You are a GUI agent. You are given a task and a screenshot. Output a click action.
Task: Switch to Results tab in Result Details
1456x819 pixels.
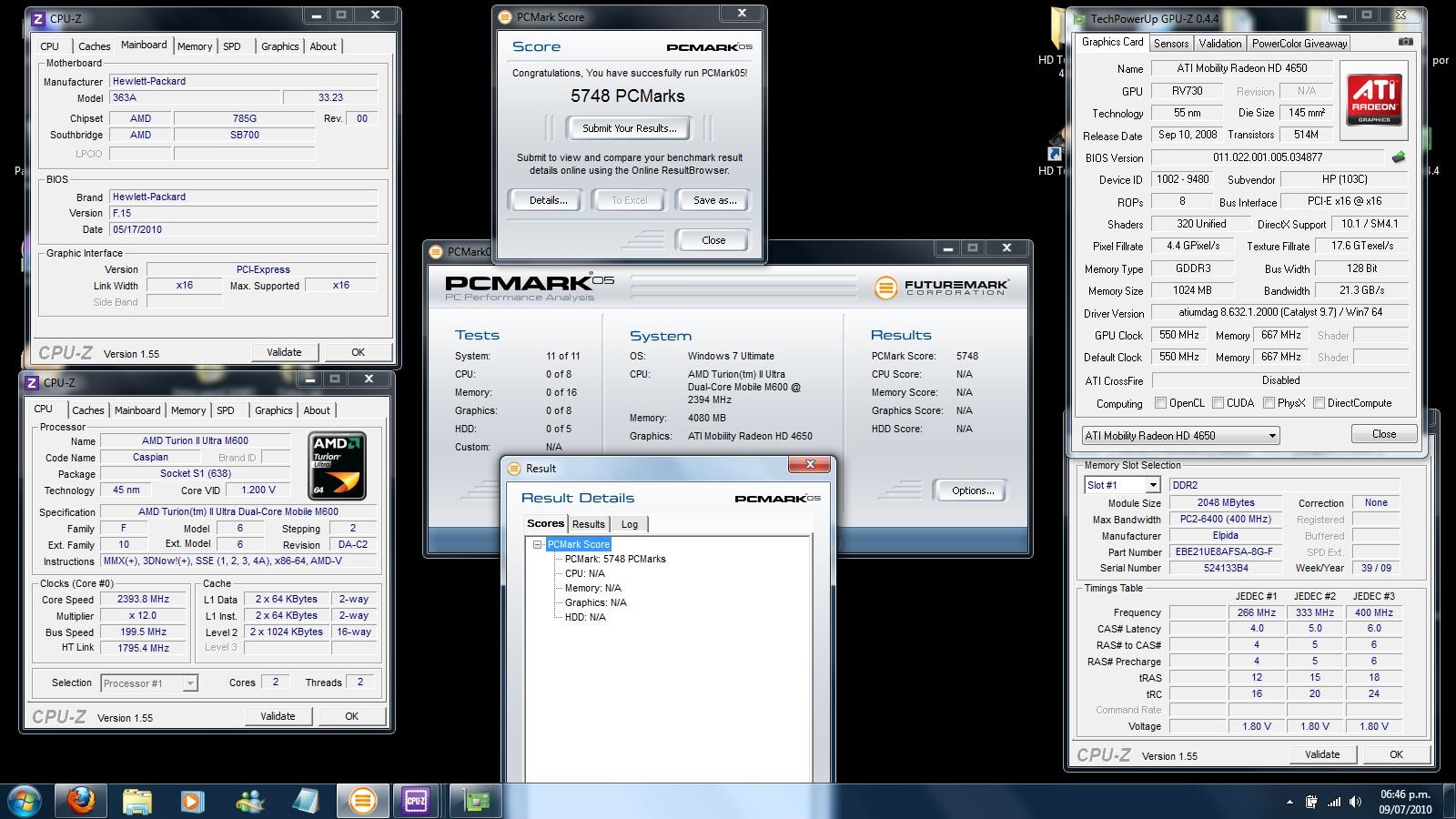pyautogui.click(x=588, y=524)
